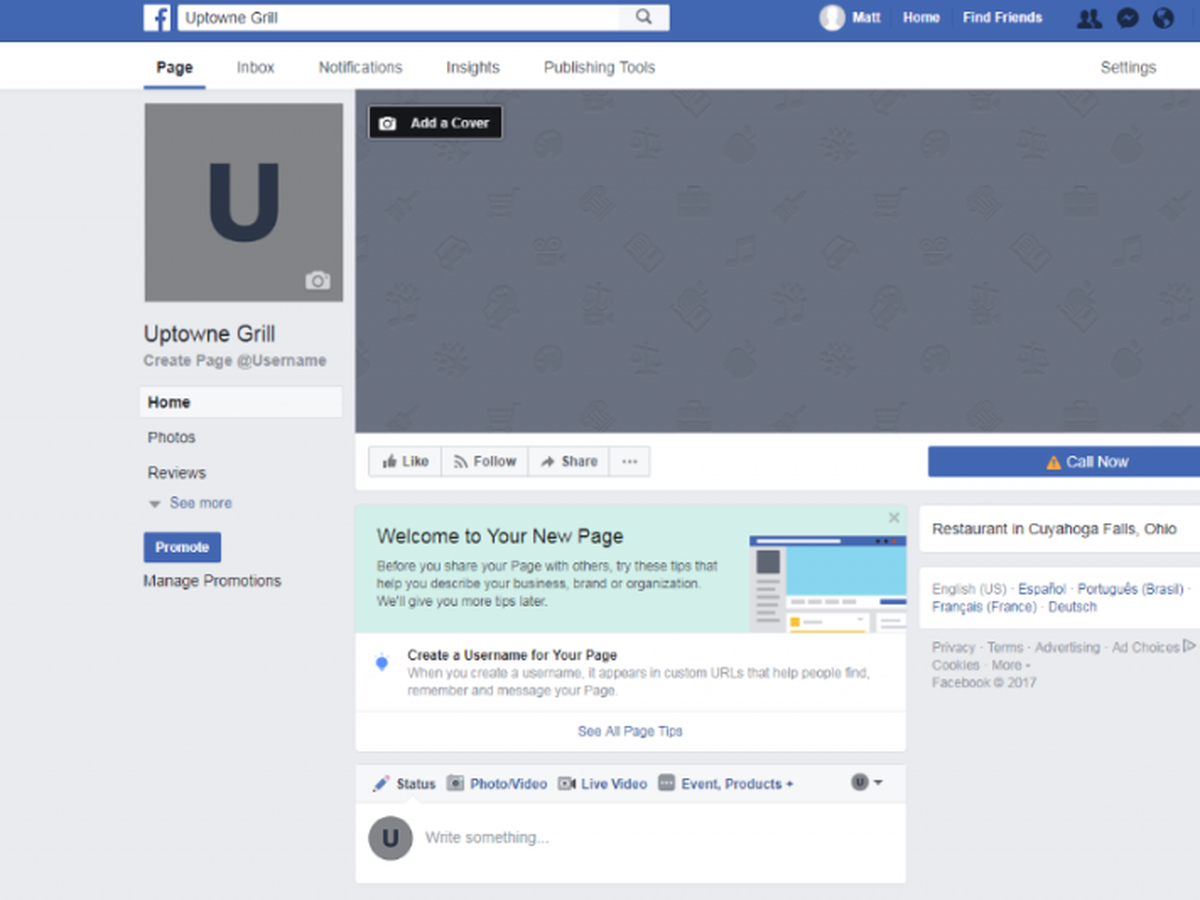Open the post-as identity dropdown
This screenshot has height=900, width=1200.
(866, 782)
